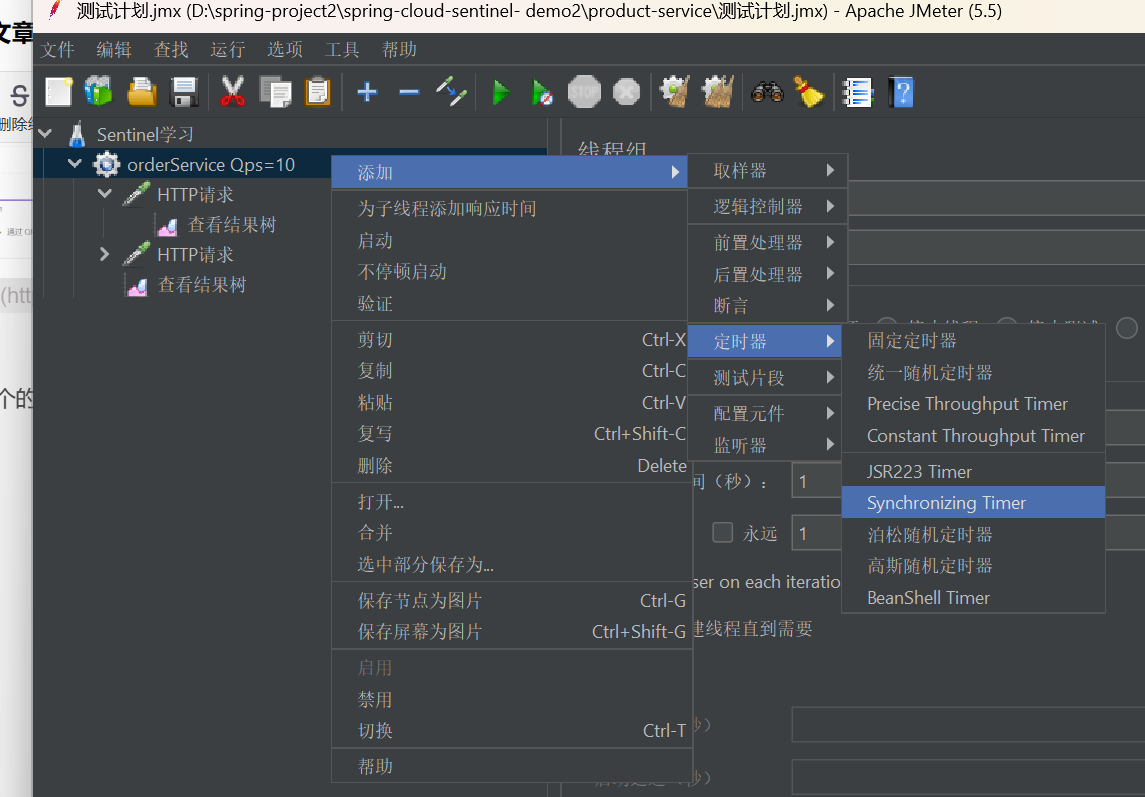Open the 编辑 menu

coord(114,50)
